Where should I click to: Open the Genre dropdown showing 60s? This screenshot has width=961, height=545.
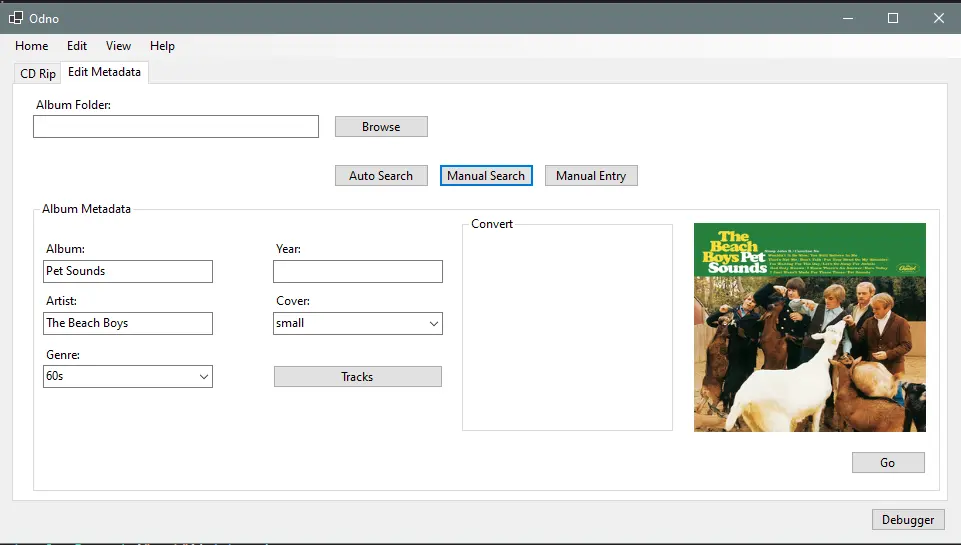pos(127,376)
